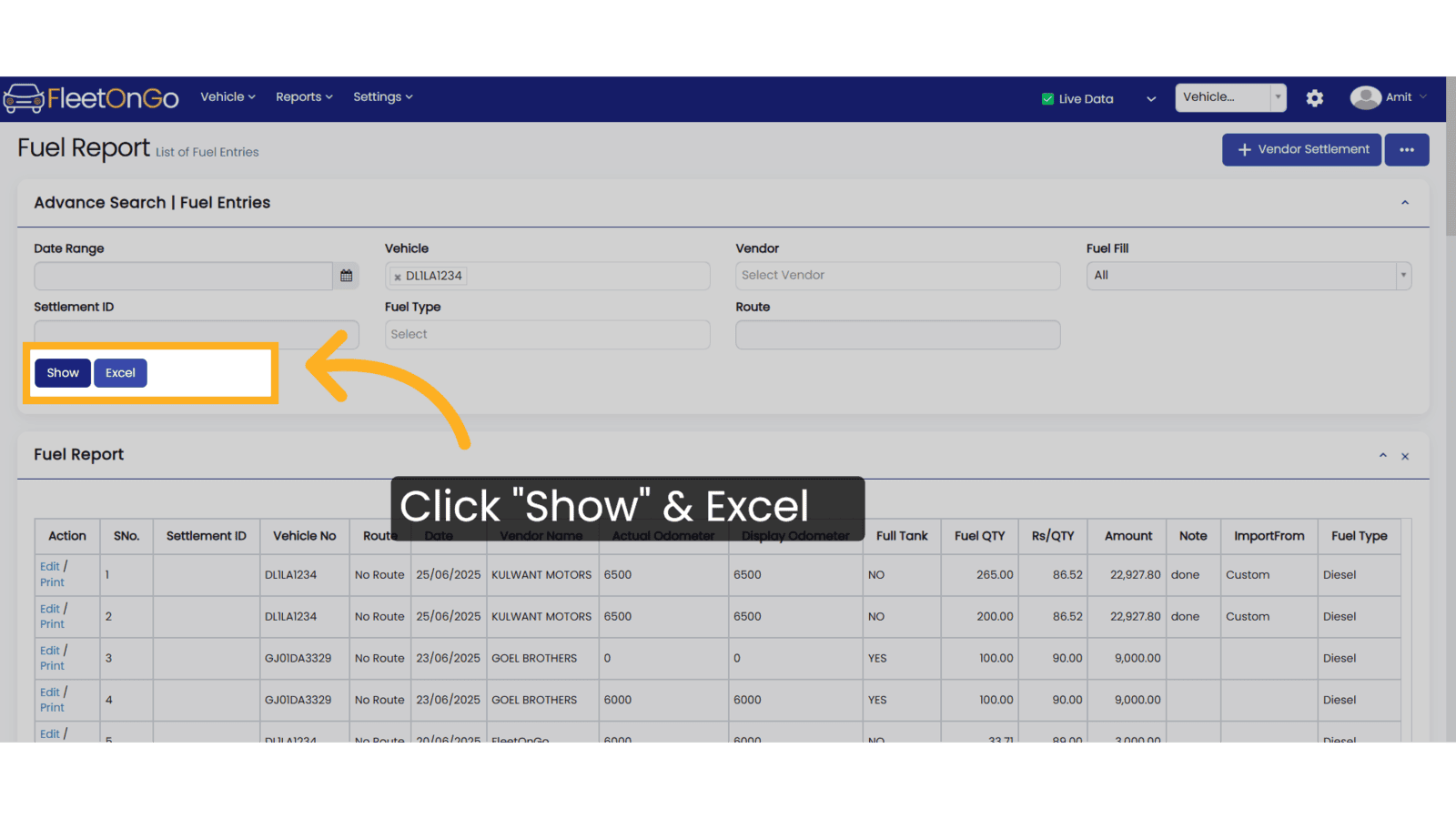Edit fuel entry row 4
This screenshot has height=819, width=1456.
pyautogui.click(x=50, y=693)
